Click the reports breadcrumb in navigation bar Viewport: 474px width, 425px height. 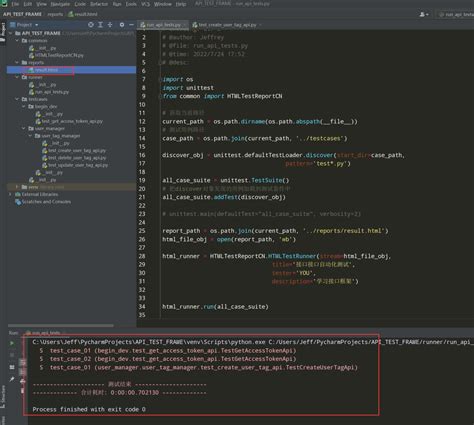click(55, 14)
